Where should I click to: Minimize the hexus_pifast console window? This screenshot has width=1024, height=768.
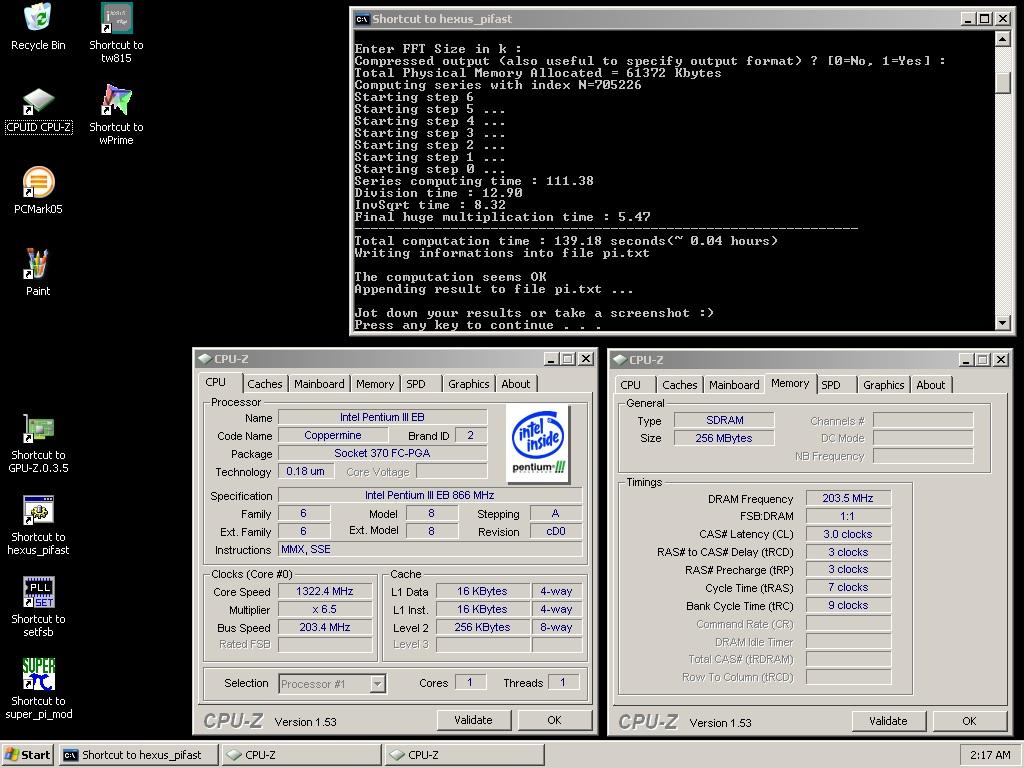[968, 19]
